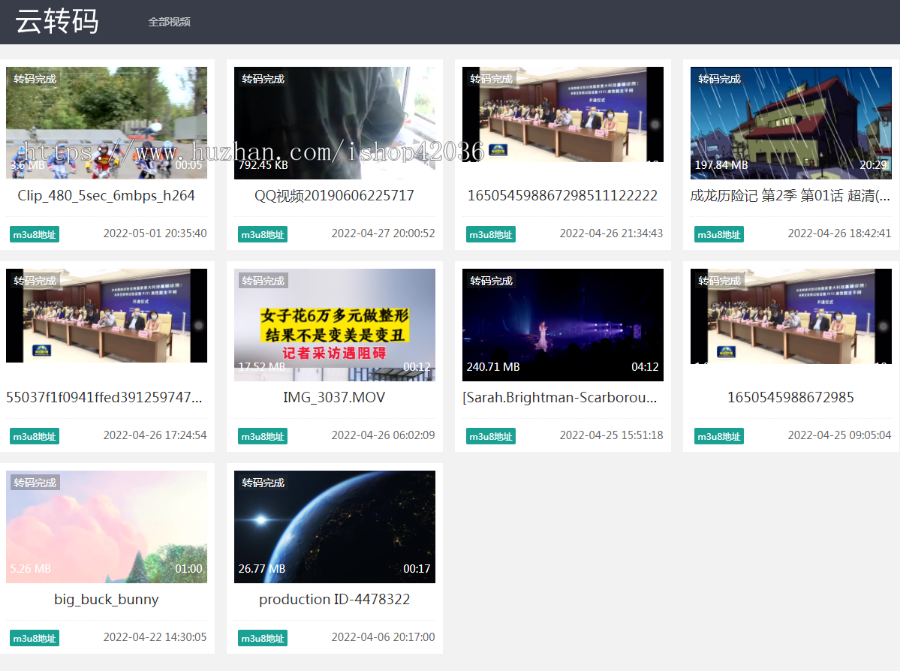Click the Clip_480_5sec_6mbps_h264 title
This screenshot has width=900, height=671.
[x=106, y=196]
